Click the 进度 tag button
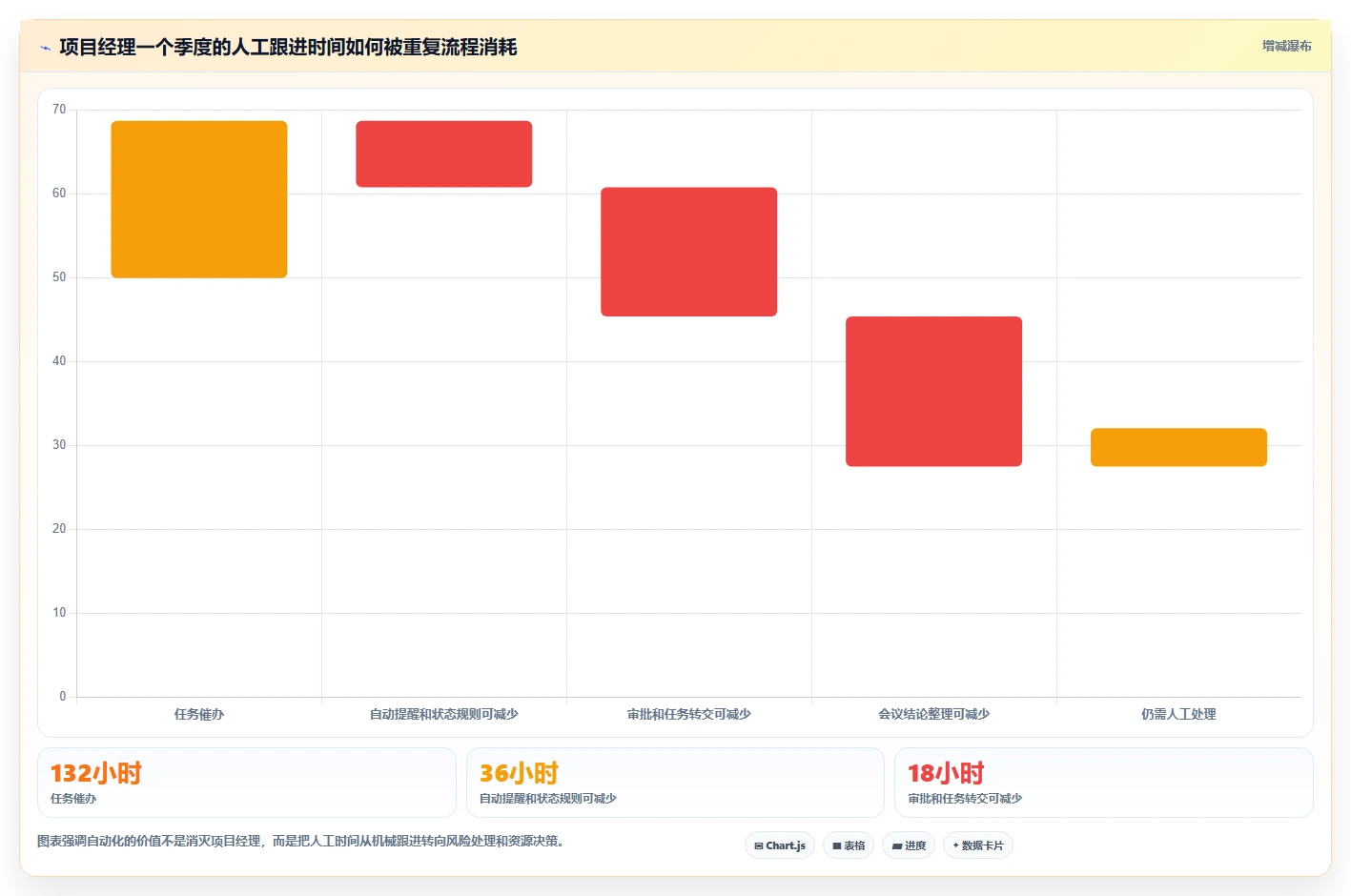This screenshot has height=896, width=1351. point(909,845)
